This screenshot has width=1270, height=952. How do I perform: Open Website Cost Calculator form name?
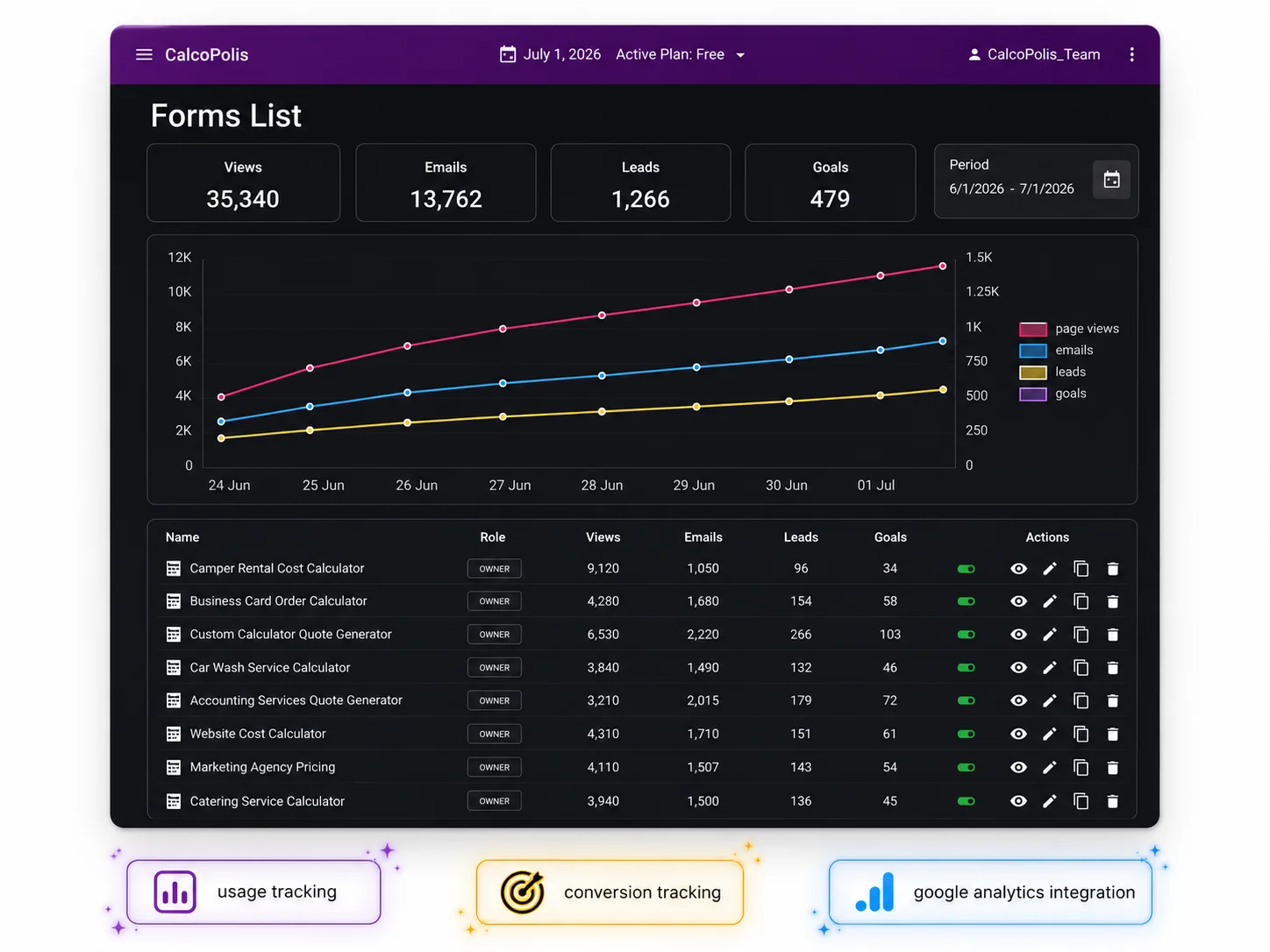click(x=258, y=734)
